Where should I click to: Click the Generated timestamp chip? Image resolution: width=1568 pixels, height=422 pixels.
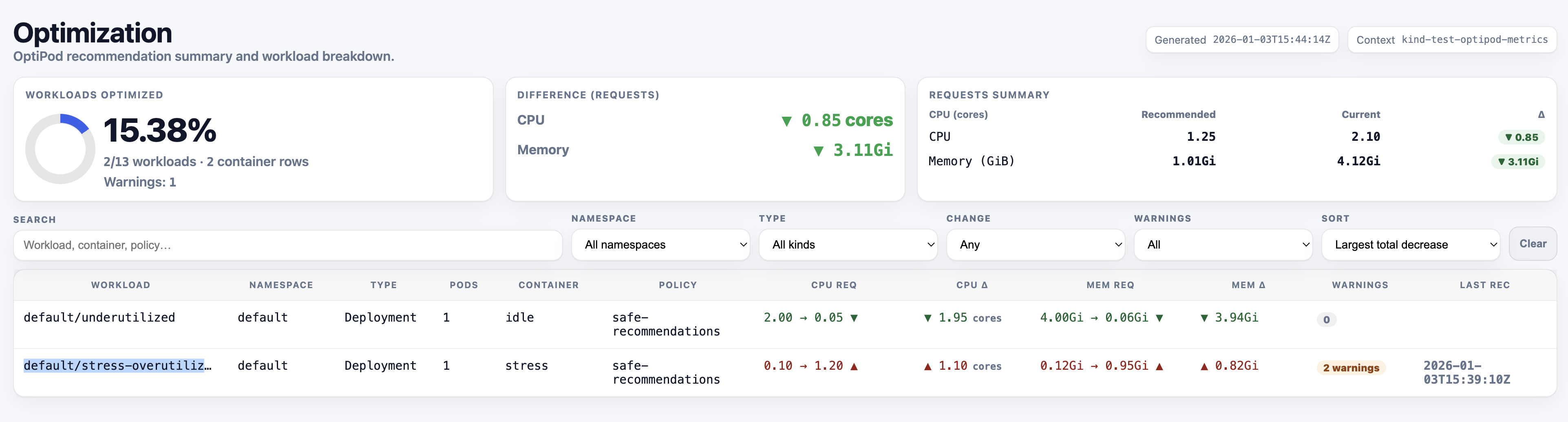tap(1242, 40)
